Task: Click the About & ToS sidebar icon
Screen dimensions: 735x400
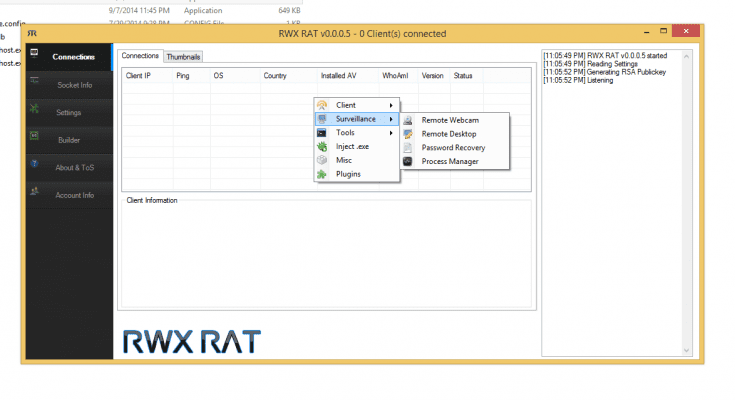Action: [35, 165]
